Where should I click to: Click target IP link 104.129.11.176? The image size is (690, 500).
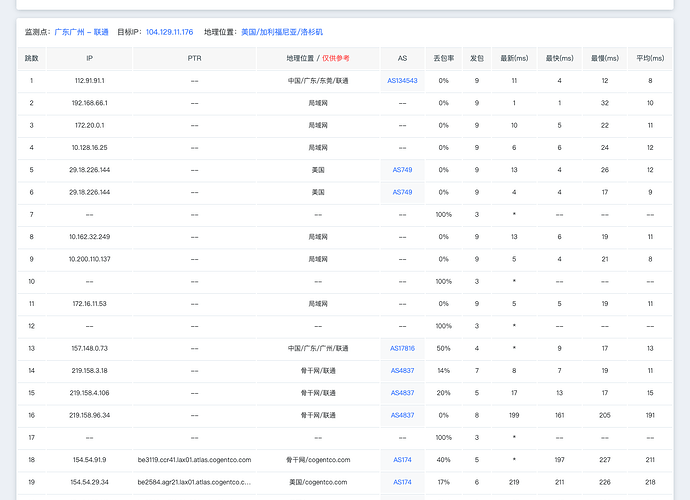click(169, 32)
